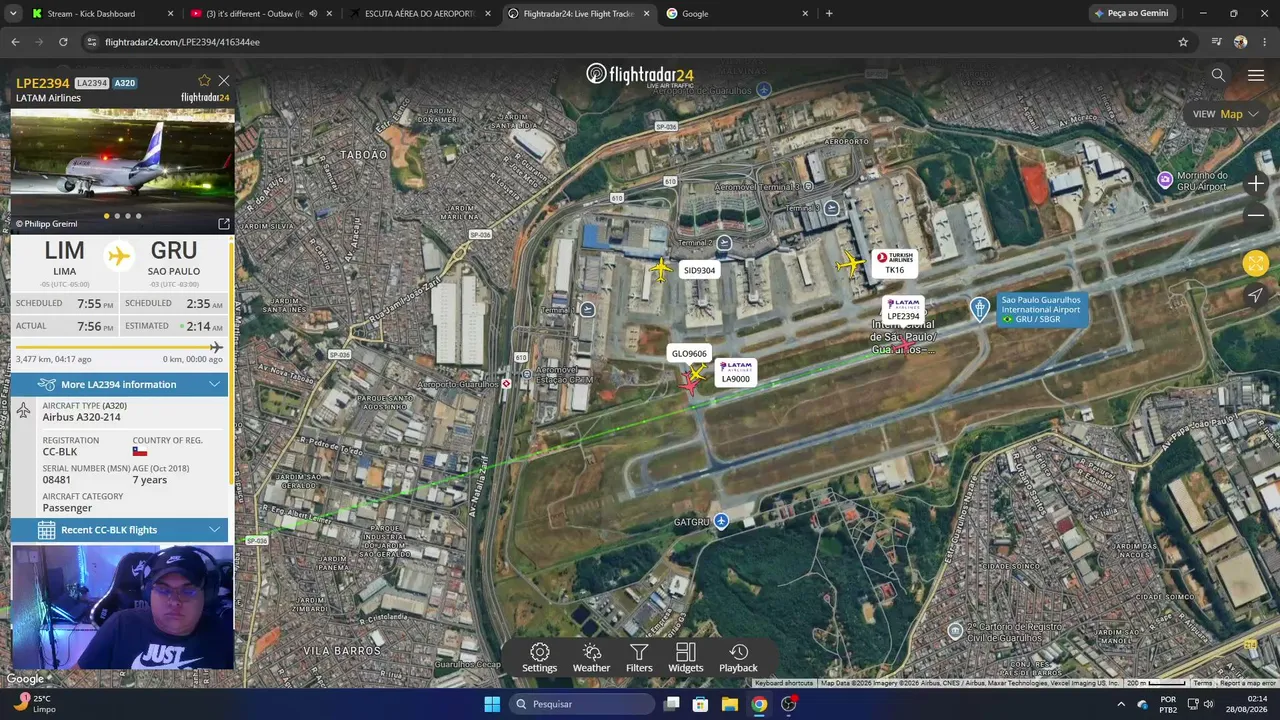The image size is (1280, 720).
Task: Open the Windows Start menu
Action: [x=492, y=704]
